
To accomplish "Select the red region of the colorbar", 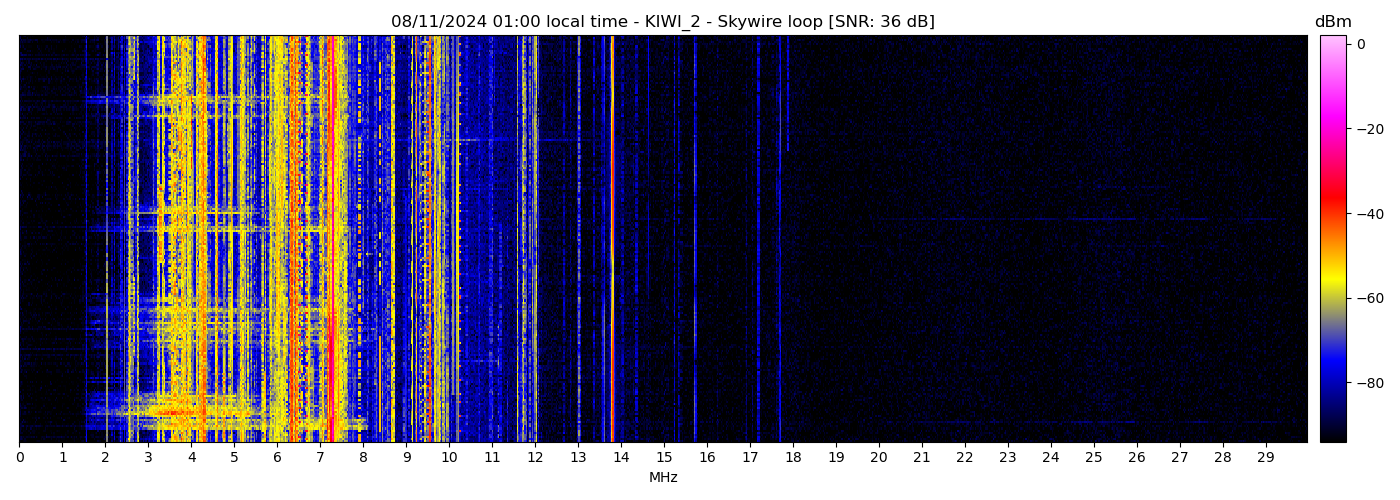I will point(1332,205).
